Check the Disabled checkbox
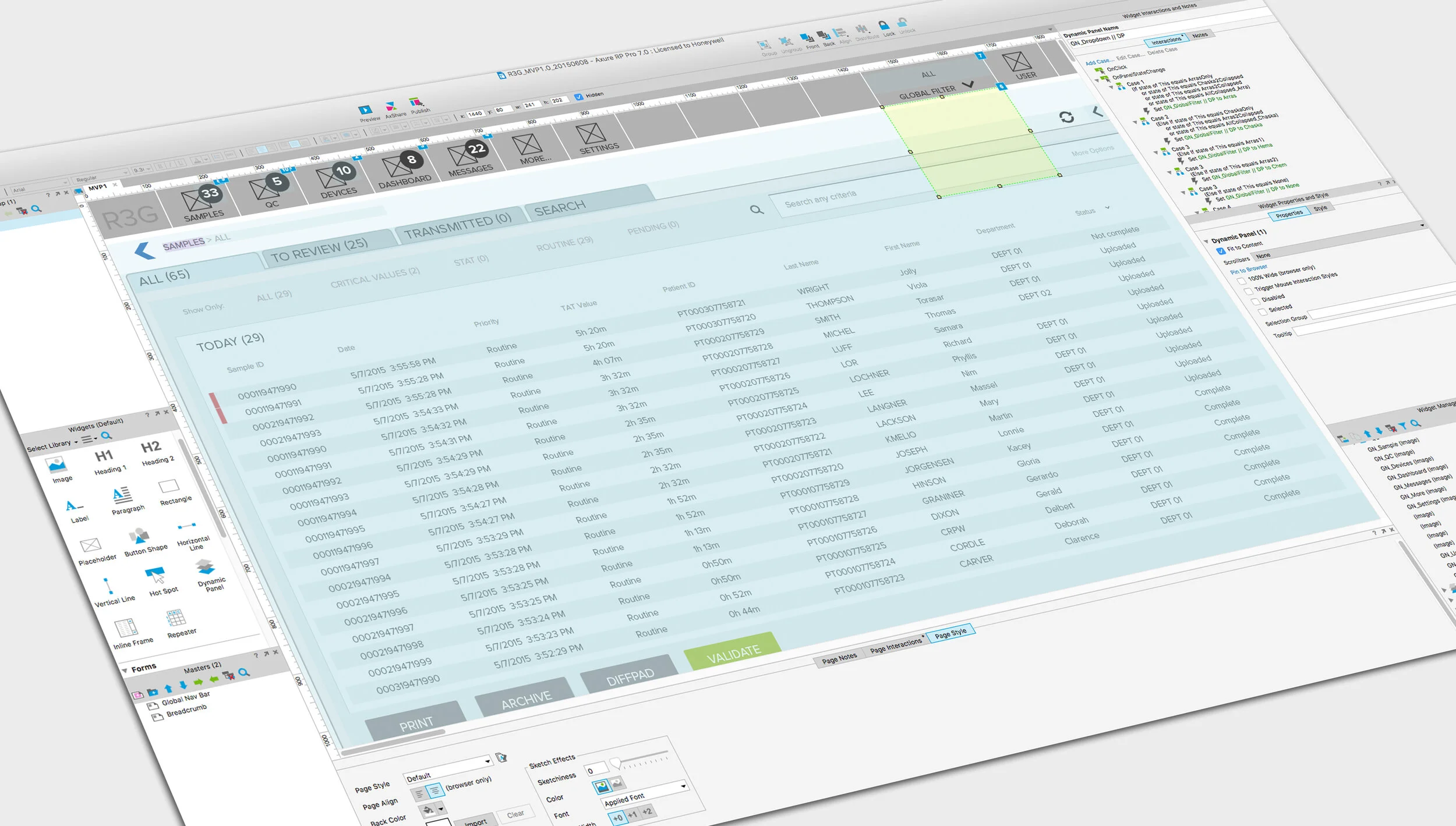 [x=1254, y=301]
